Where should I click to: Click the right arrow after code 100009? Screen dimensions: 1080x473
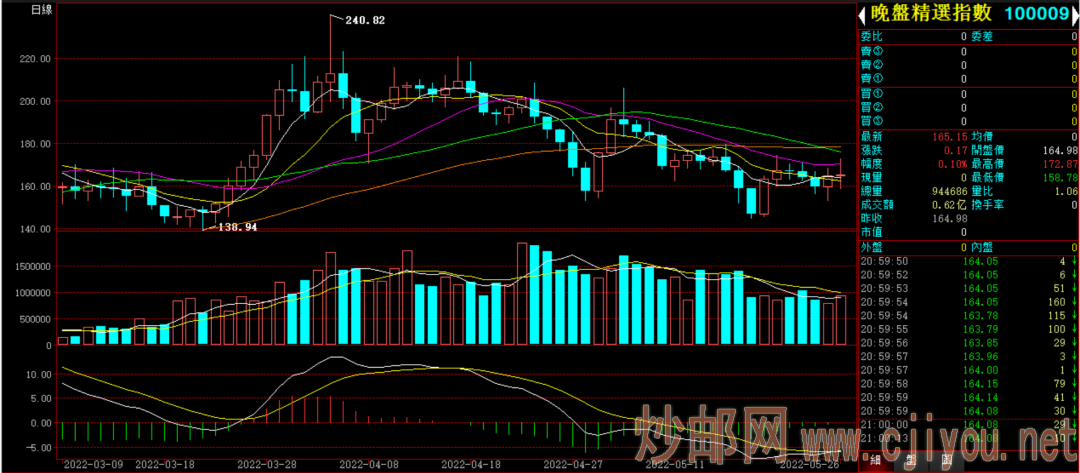point(1072,14)
